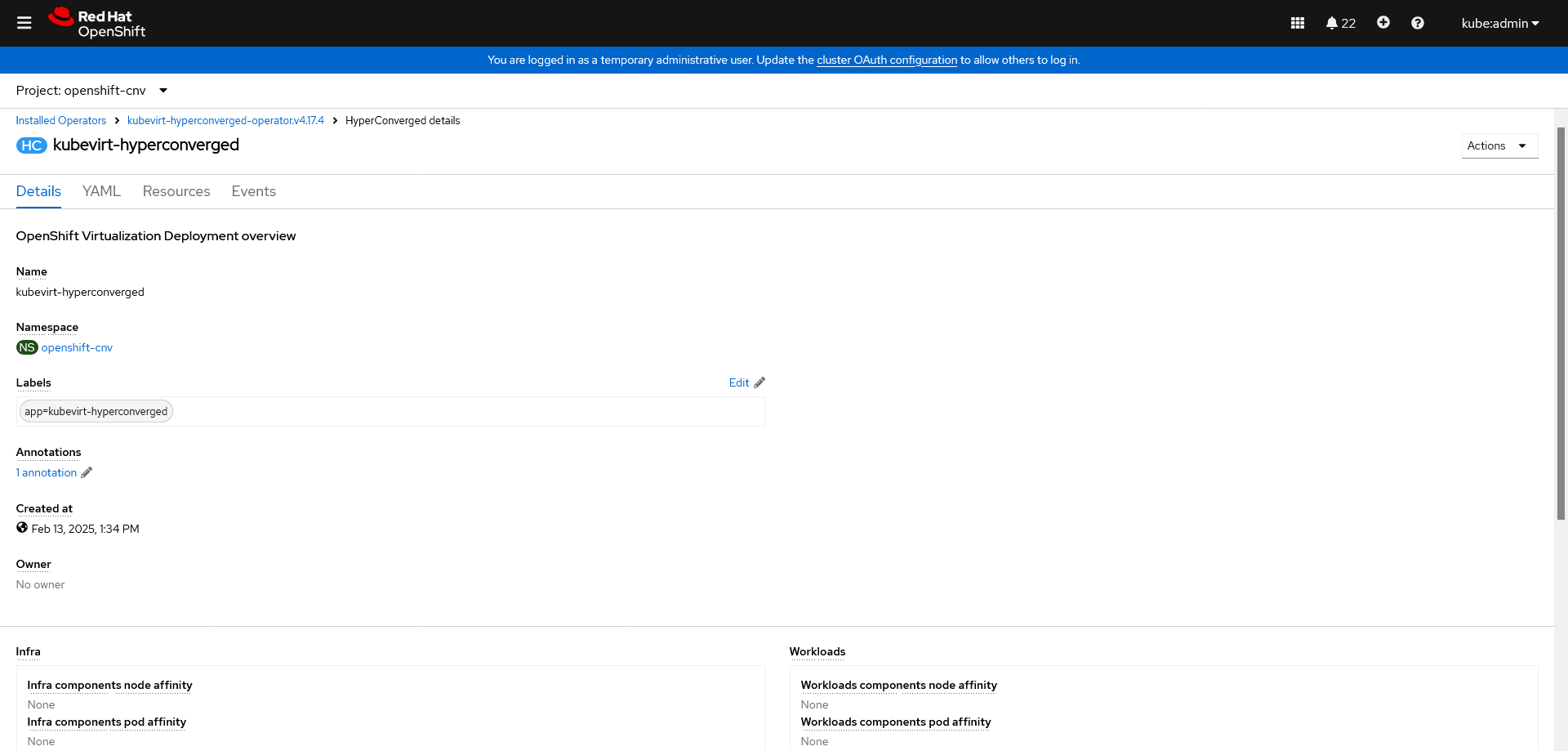
Task: Click the HC badge beside kubevirt-hyperconverged
Action: click(x=31, y=145)
